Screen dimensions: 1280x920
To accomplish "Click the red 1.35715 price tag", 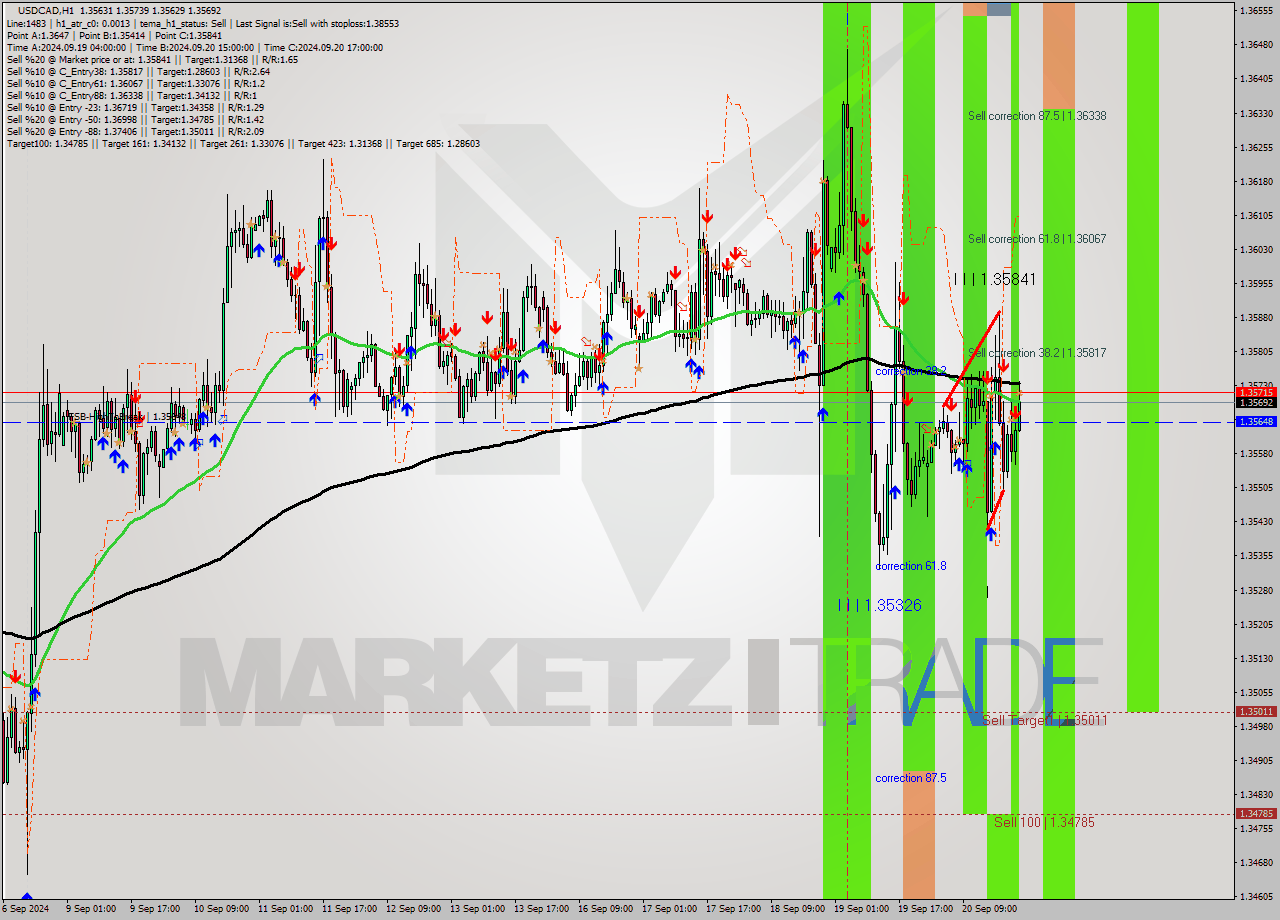I will 1256,393.
